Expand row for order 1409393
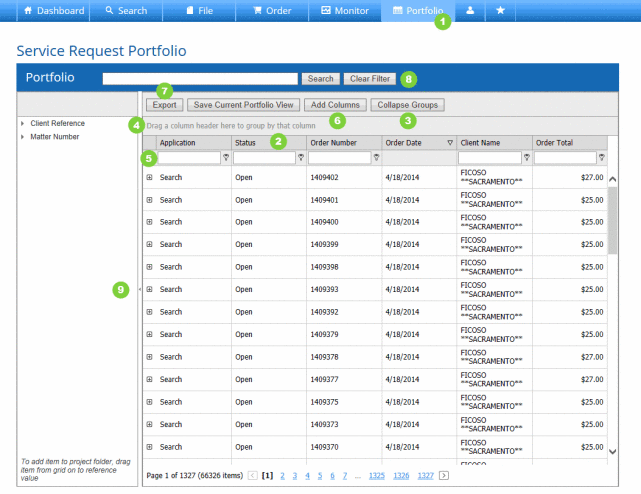This screenshot has width=641, height=494. [150, 289]
